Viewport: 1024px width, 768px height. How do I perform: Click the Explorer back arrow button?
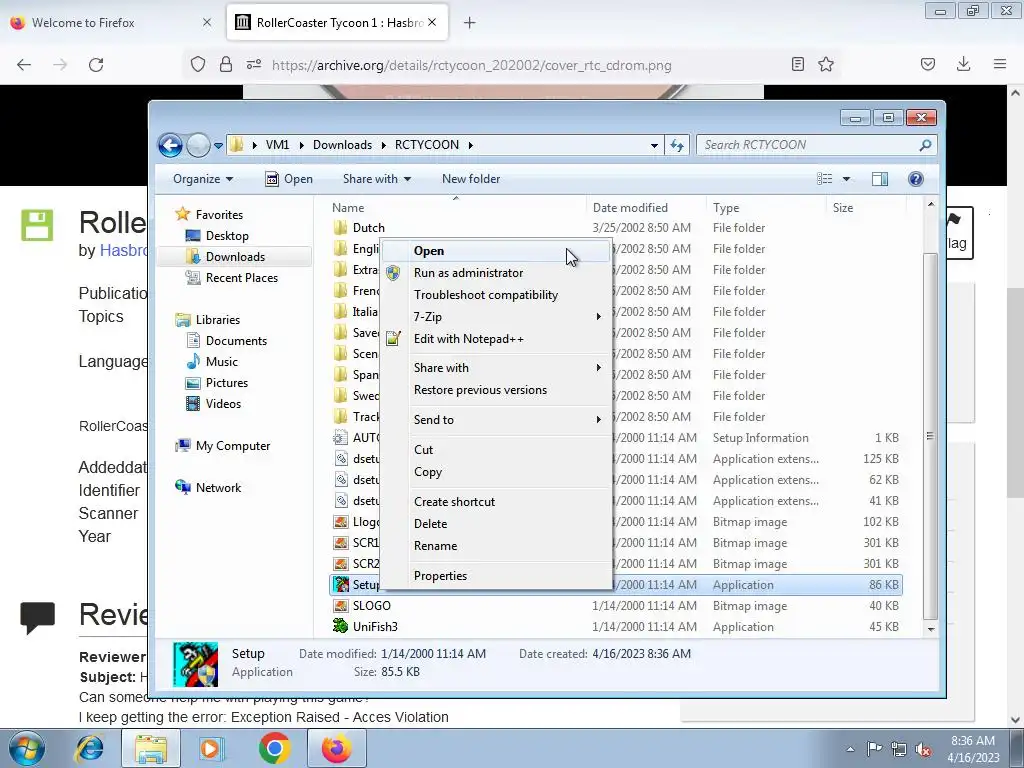coord(170,145)
